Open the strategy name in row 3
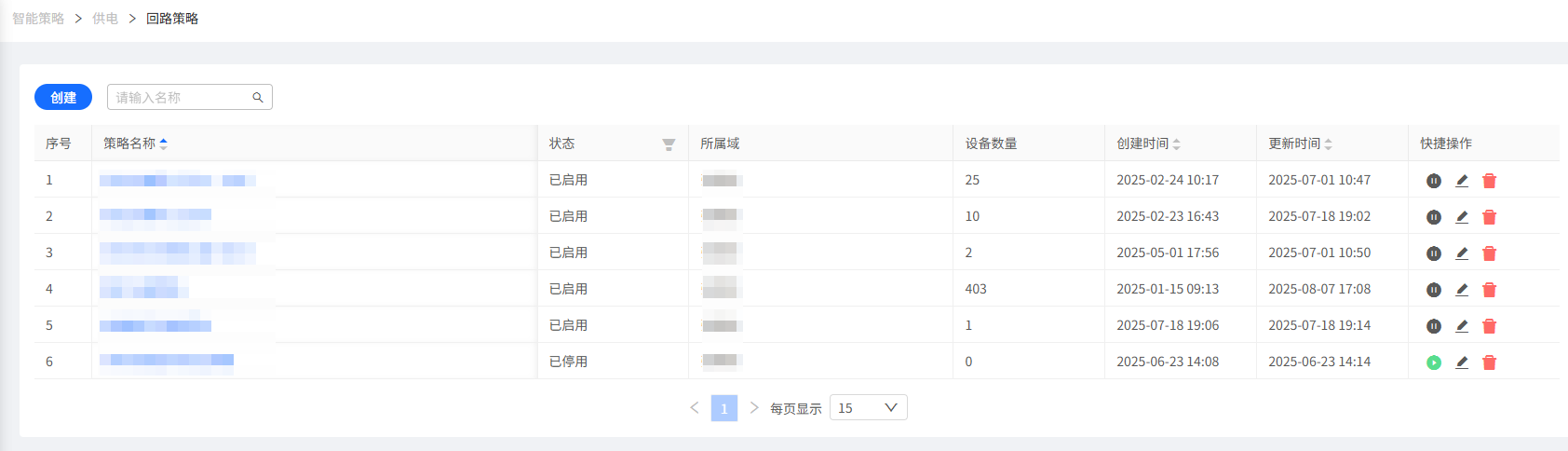The width and height of the screenshot is (1568, 451). (178, 253)
